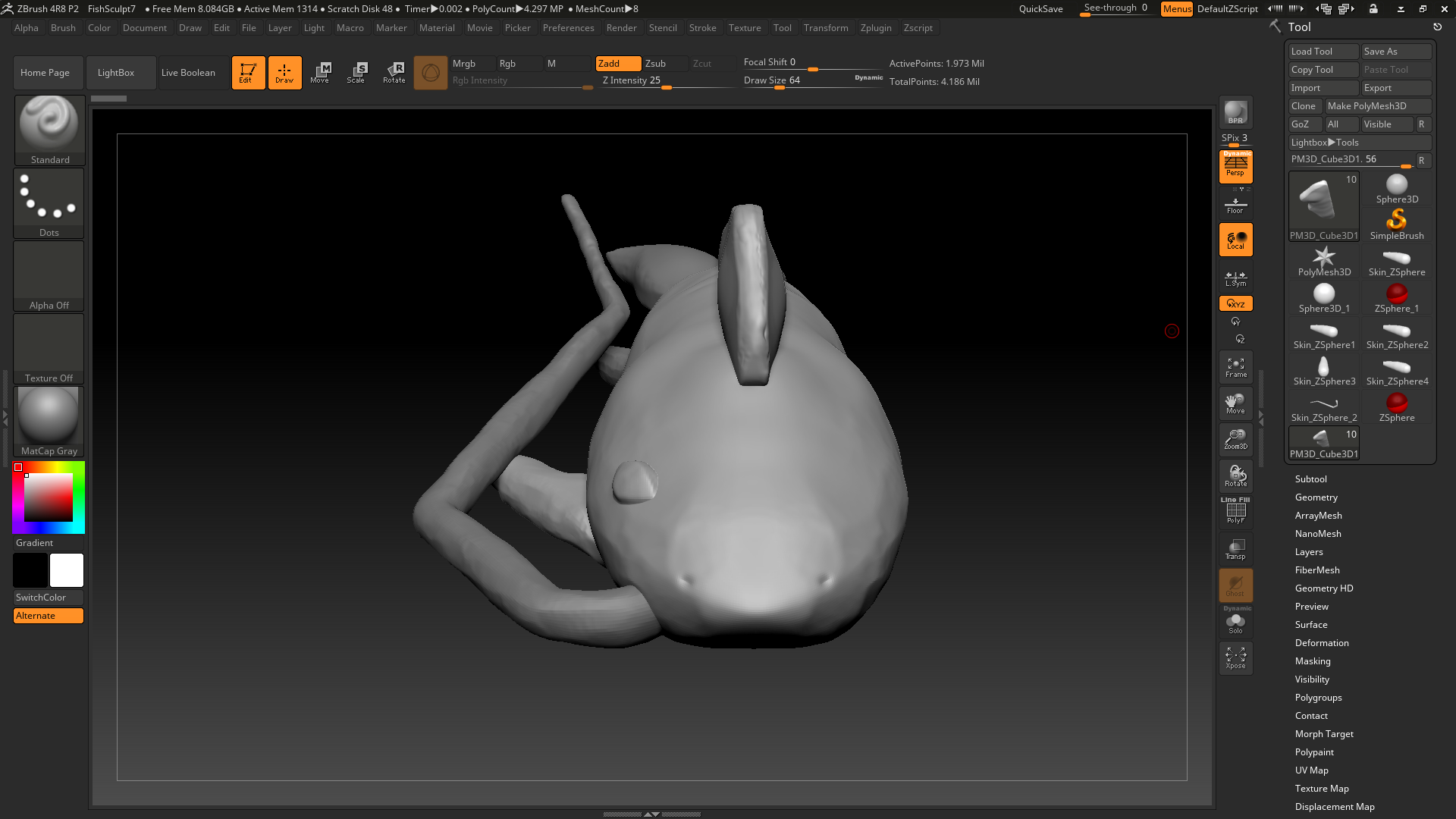Viewport: 1456px width, 819px height.
Task: Expand the Surface section
Action: (1311, 625)
